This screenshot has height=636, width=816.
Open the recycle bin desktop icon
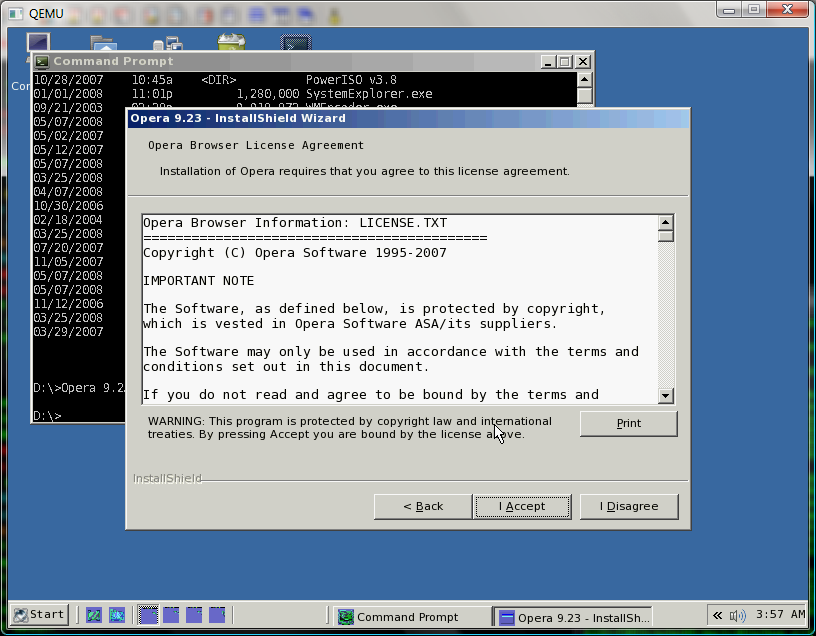point(231,42)
